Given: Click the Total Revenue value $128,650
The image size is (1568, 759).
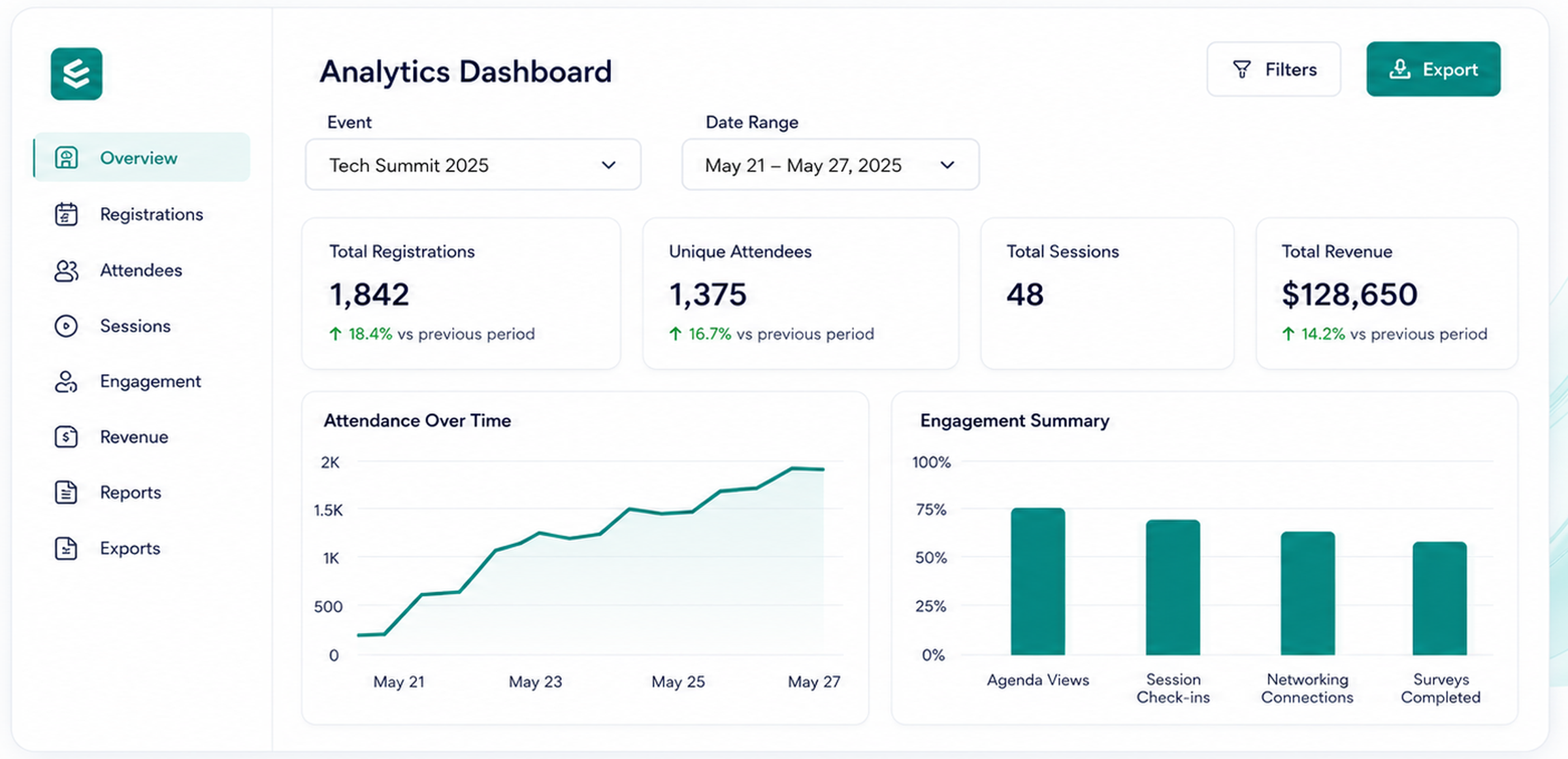Looking at the screenshot, I should 1350,295.
